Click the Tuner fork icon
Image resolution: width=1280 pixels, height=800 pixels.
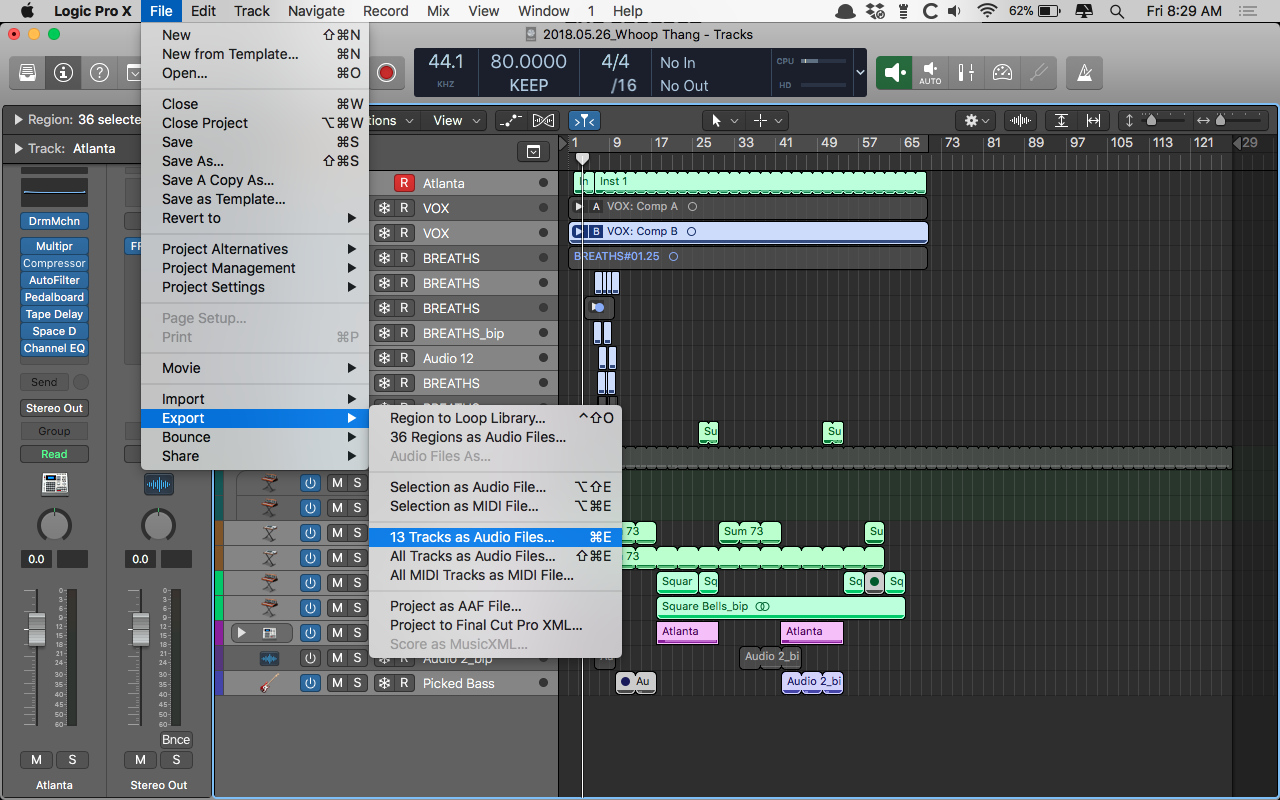pyautogui.click(x=1038, y=73)
